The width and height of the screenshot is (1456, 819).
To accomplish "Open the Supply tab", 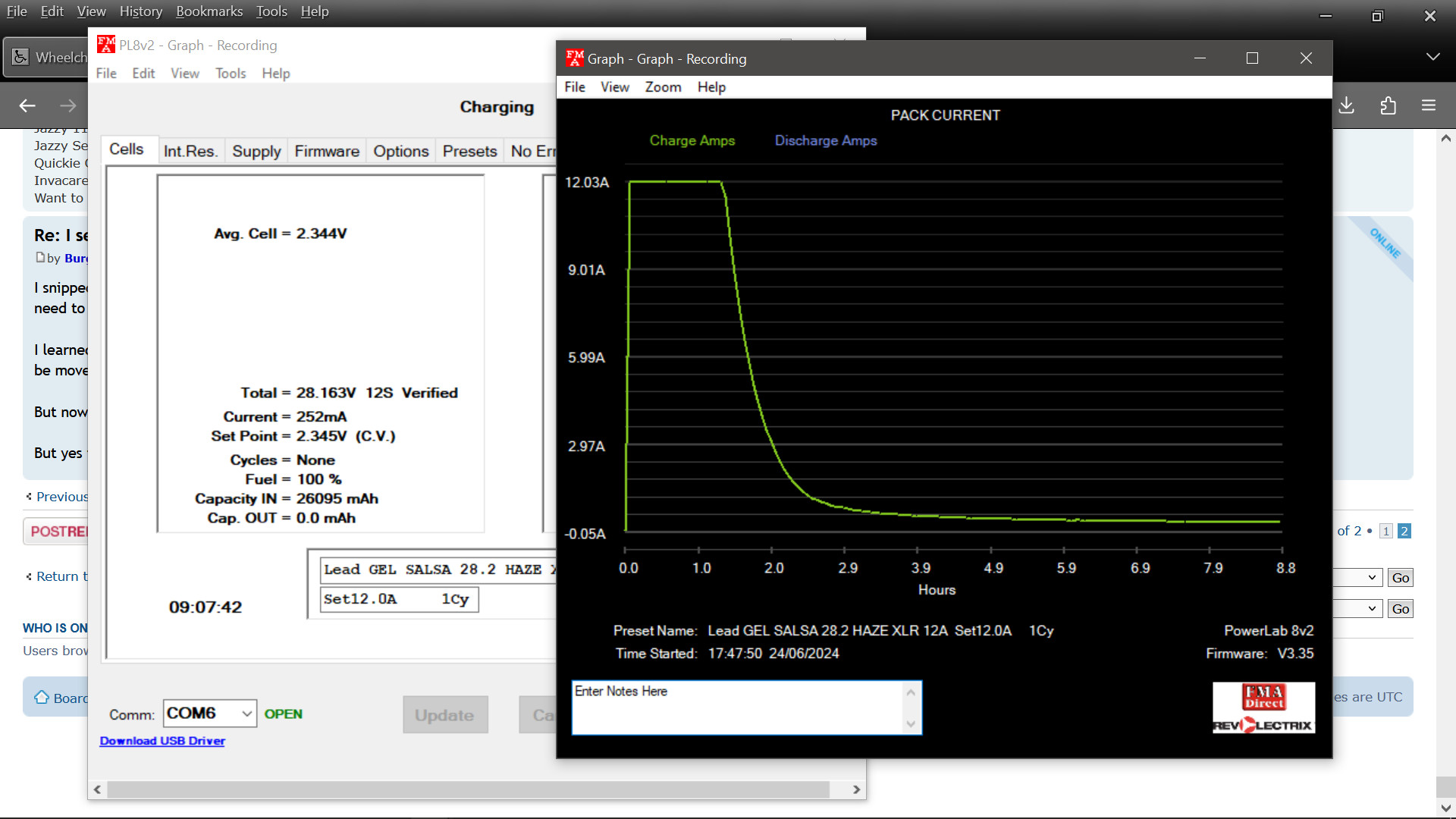I will (x=256, y=151).
